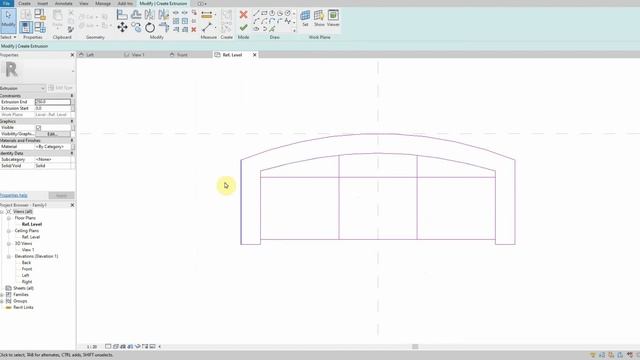Click the Material By Category field
The height and width of the screenshot is (360, 640).
(53, 147)
